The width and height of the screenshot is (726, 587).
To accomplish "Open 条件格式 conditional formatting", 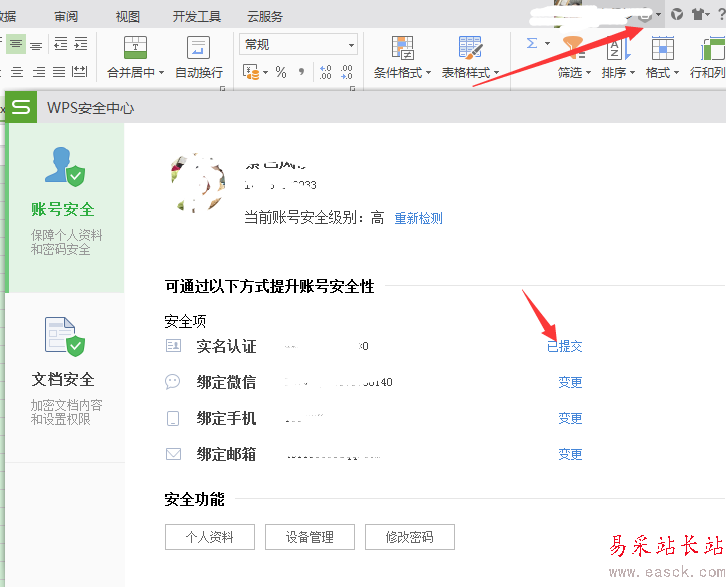I will (402, 57).
